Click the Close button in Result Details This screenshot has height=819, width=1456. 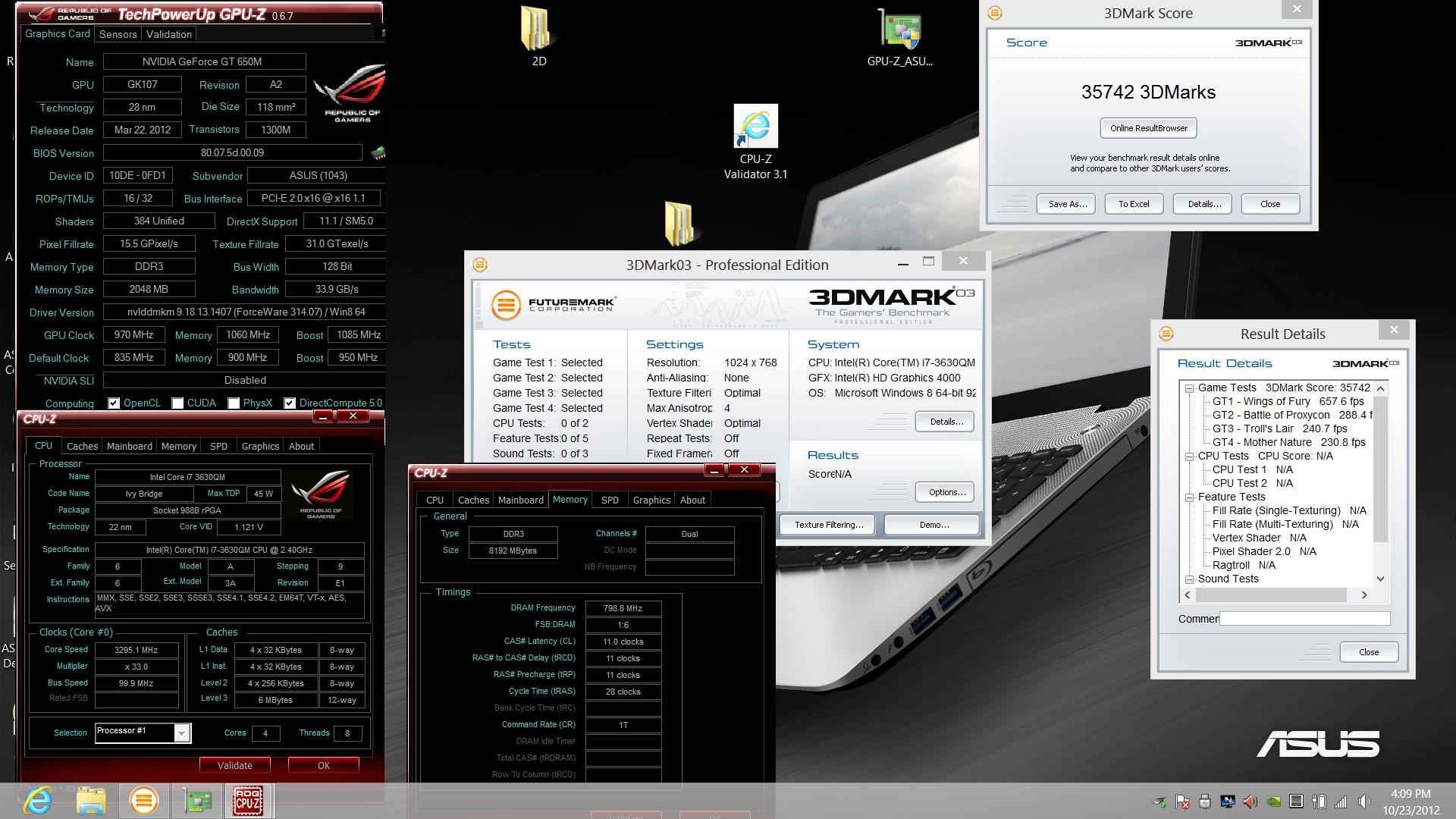pyautogui.click(x=1369, y=652)
